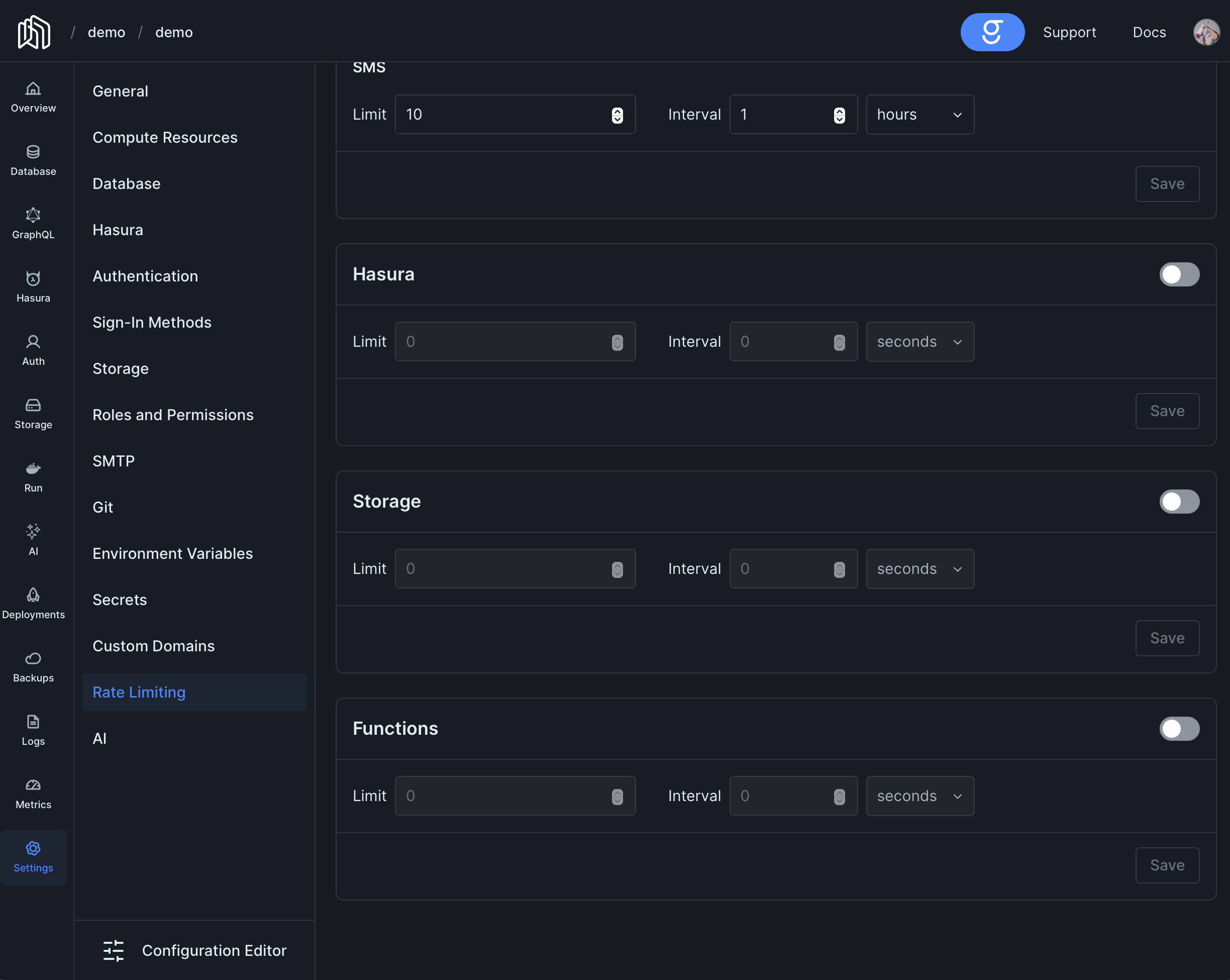This screenshot has width=1230, height=980.
Task: Expand the Hasura interval seconds dropdown
Action: pyautogui.click(x=919, y=342)
